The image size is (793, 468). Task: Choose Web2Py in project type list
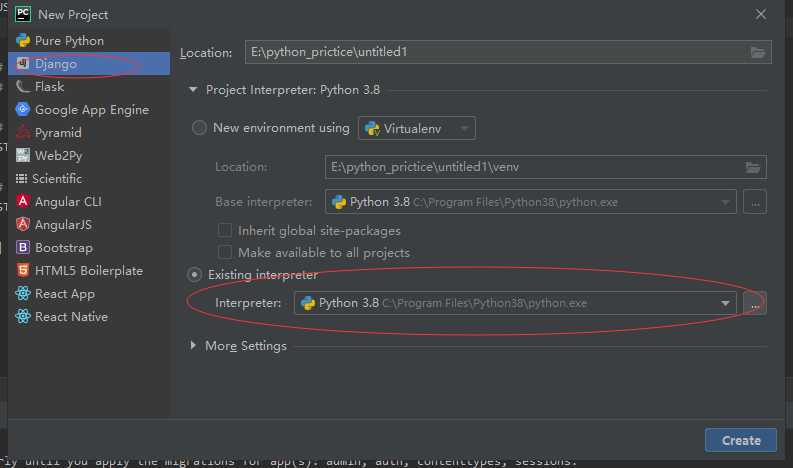pos(59,155)
